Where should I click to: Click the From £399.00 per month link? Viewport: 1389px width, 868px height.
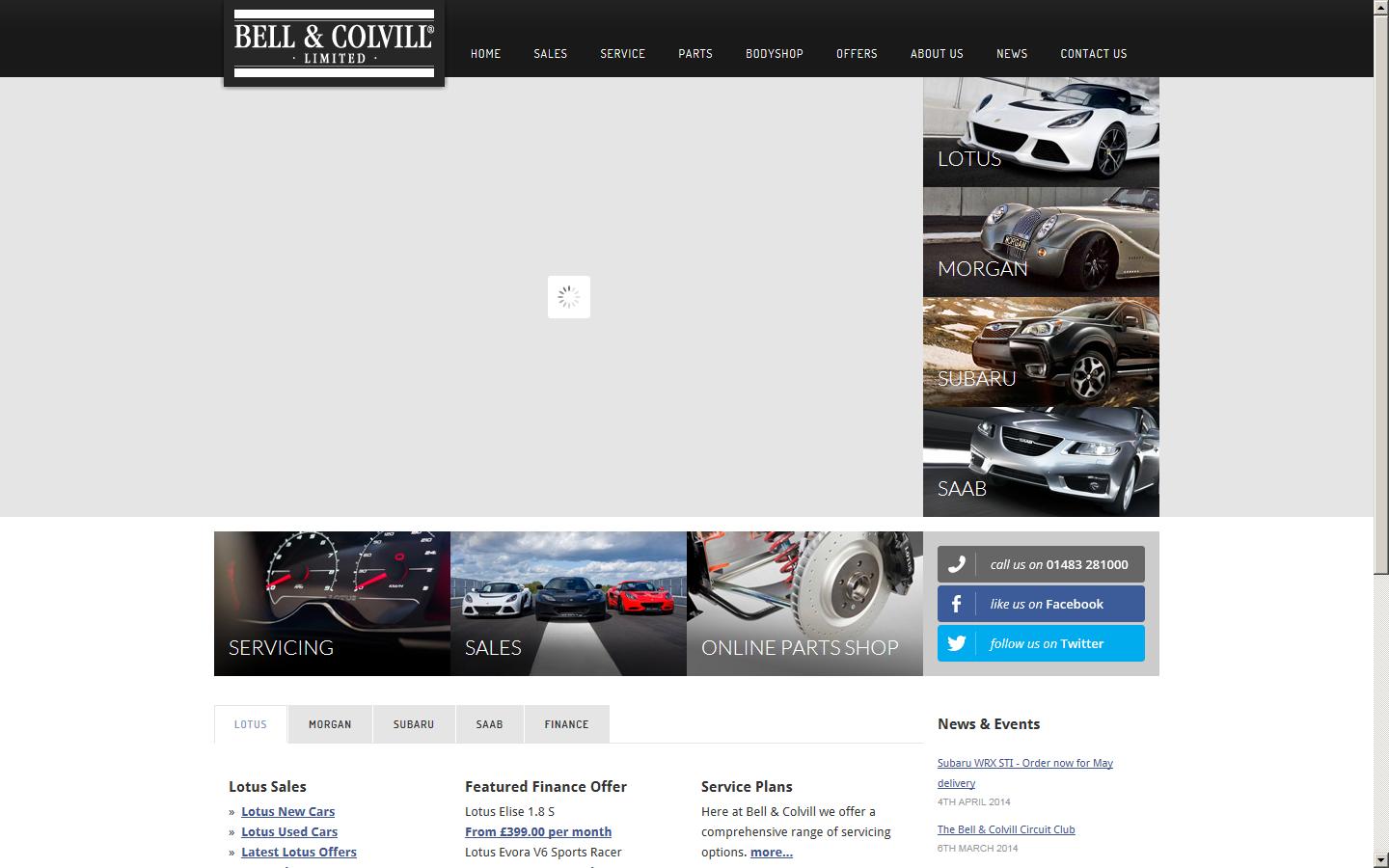[x=538, y=832]
